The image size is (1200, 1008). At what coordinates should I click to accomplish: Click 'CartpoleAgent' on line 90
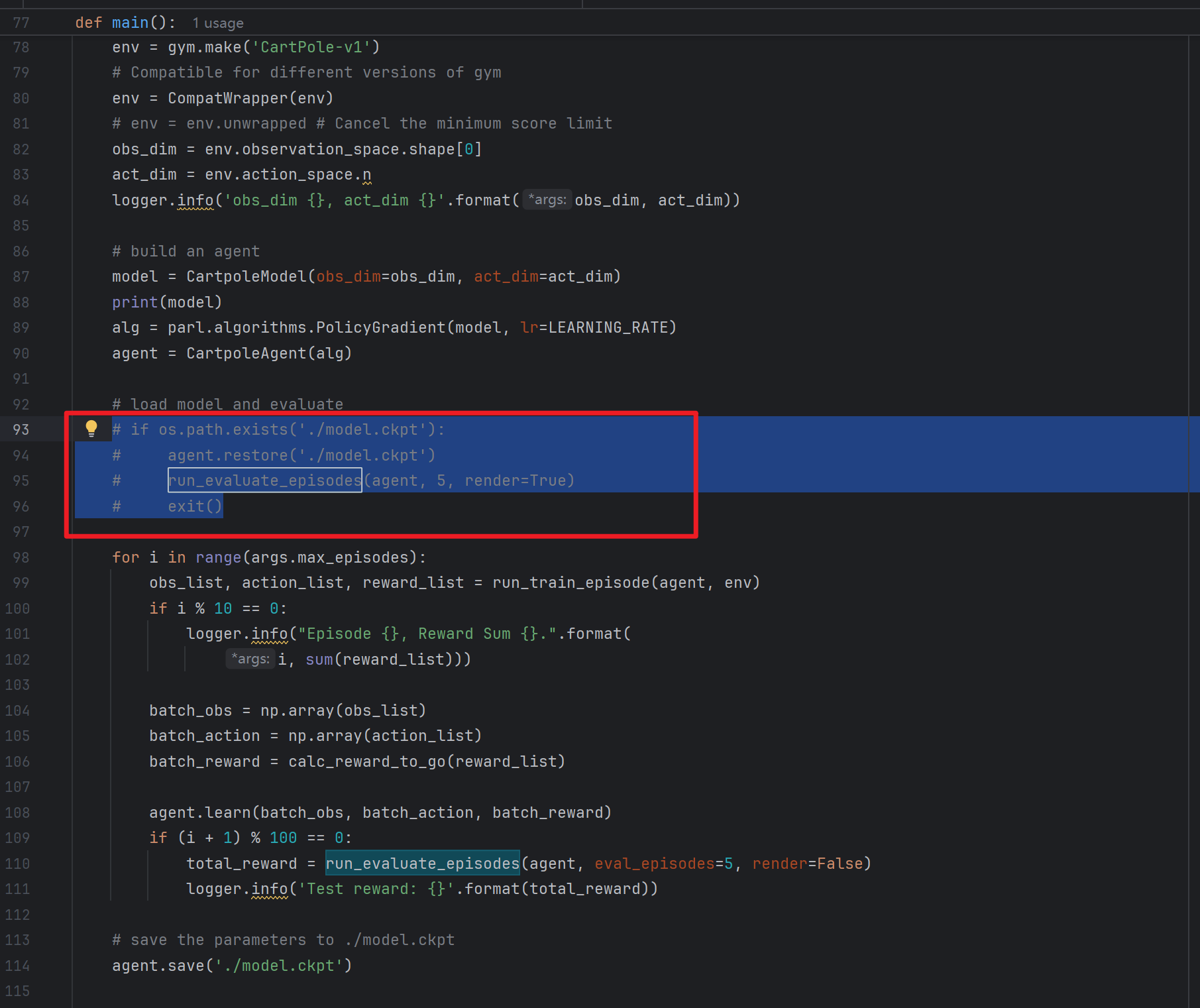click(x=246, y=353)
